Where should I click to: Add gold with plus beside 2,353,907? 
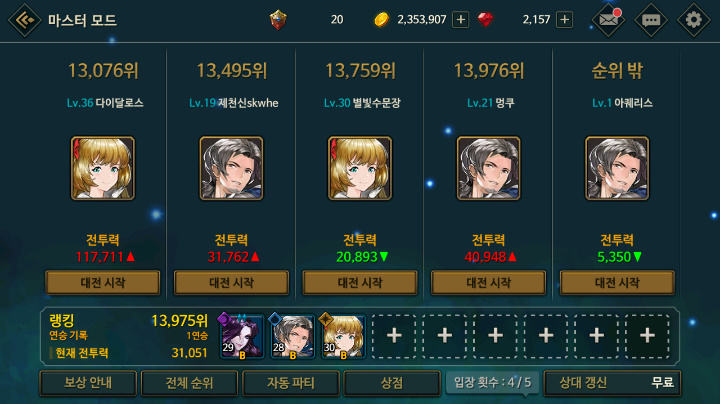coord(461,20)
